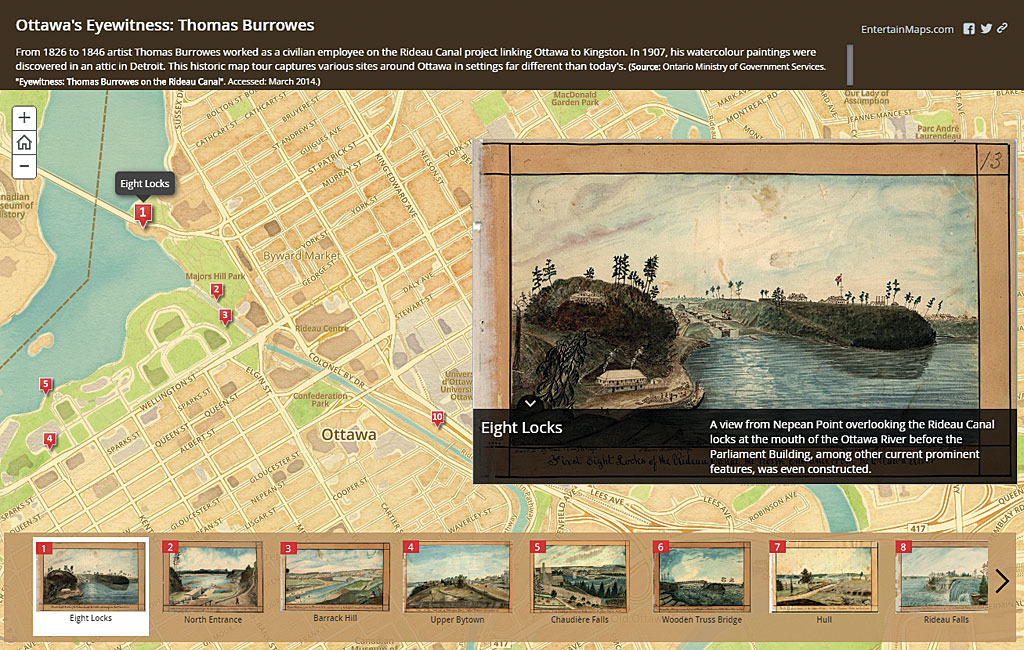Image resolution: width=1024 pixels, height=650 pixels.
Task: Open EntertainMaps.com link
Action: pyautogui.click(x=907, y=29)
